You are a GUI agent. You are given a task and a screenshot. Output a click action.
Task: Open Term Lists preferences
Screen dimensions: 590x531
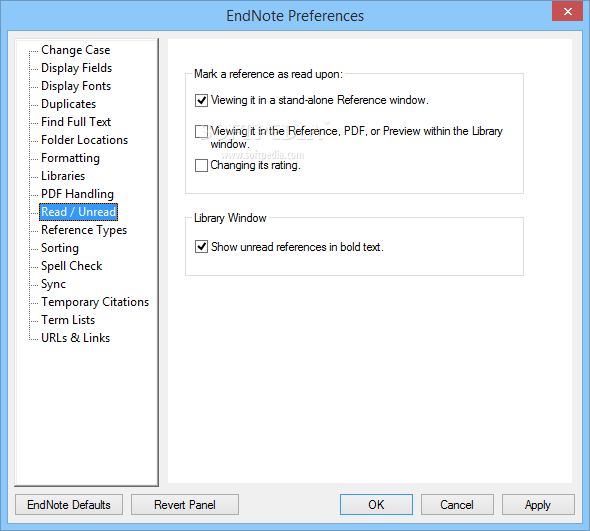(x=68, y=320)
